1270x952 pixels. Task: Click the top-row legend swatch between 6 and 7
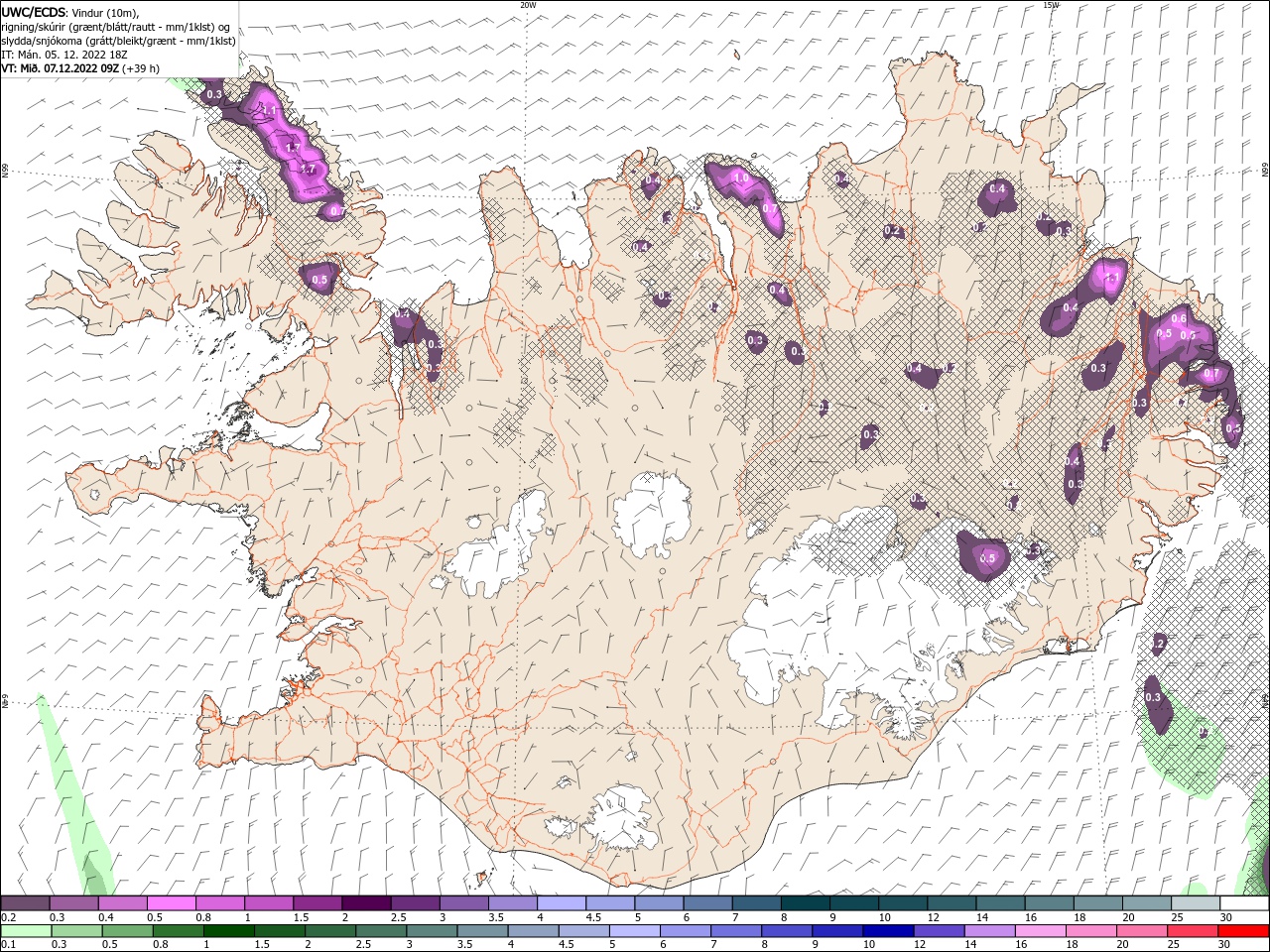coord(707,903)
